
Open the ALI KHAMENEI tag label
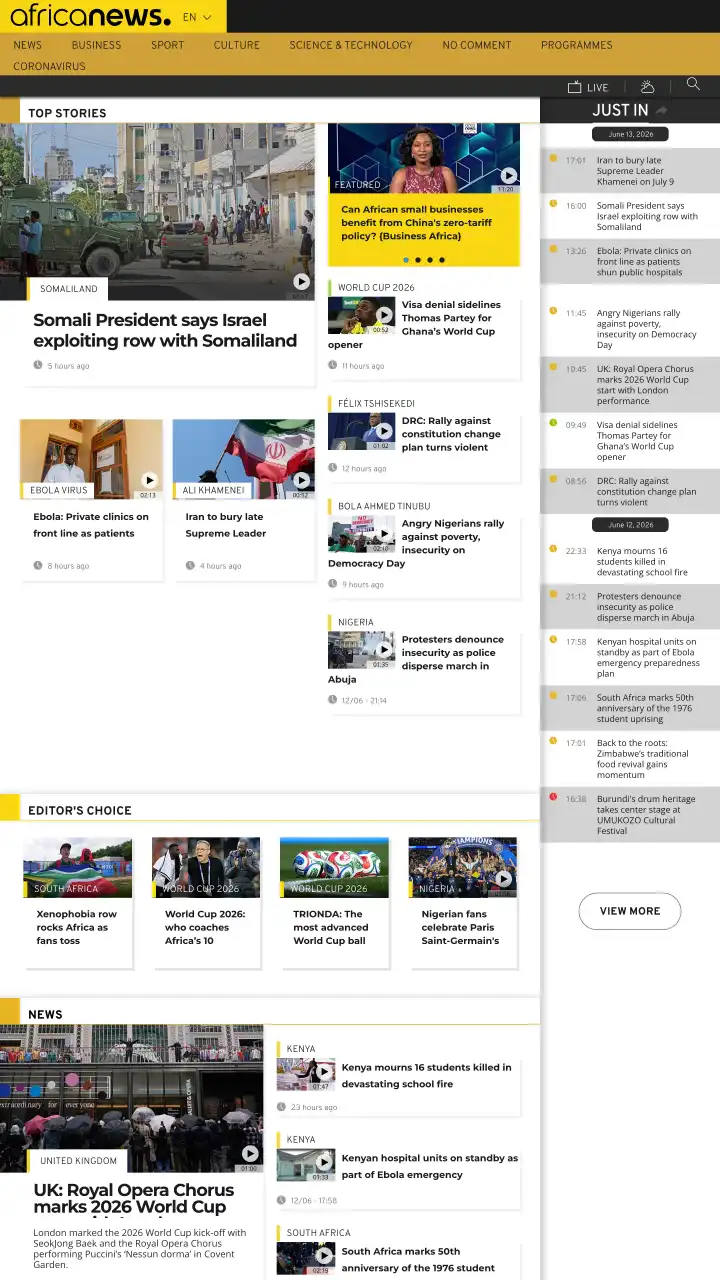[213, 491]
